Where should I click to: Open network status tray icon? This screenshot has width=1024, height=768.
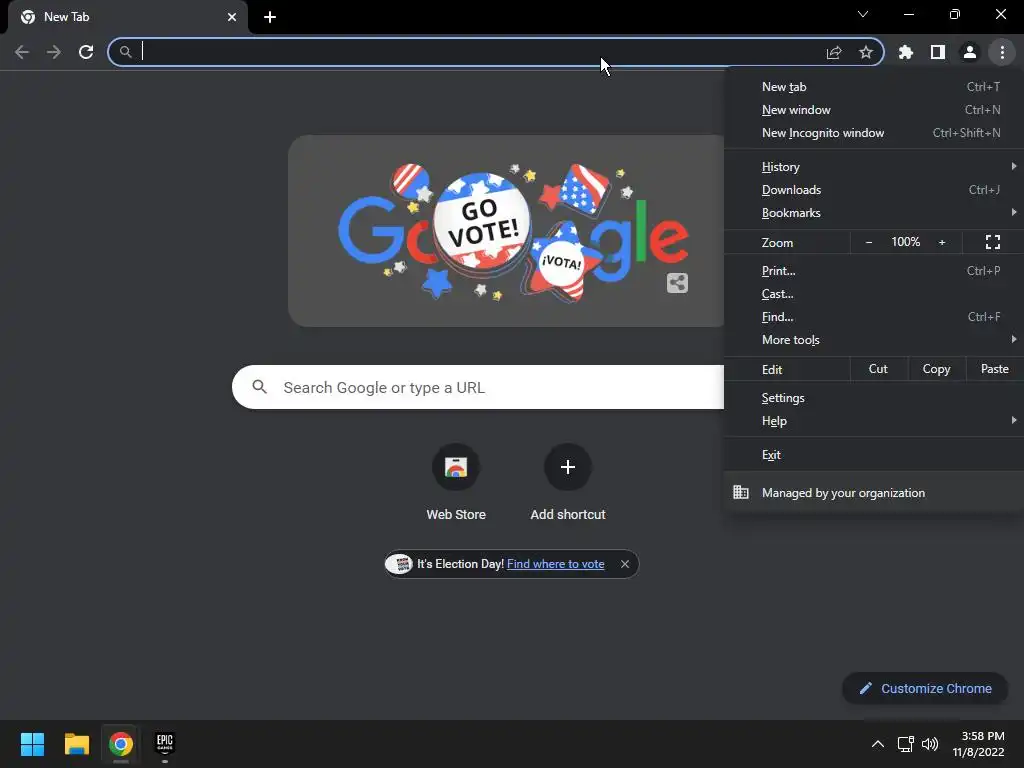[906, 744]
